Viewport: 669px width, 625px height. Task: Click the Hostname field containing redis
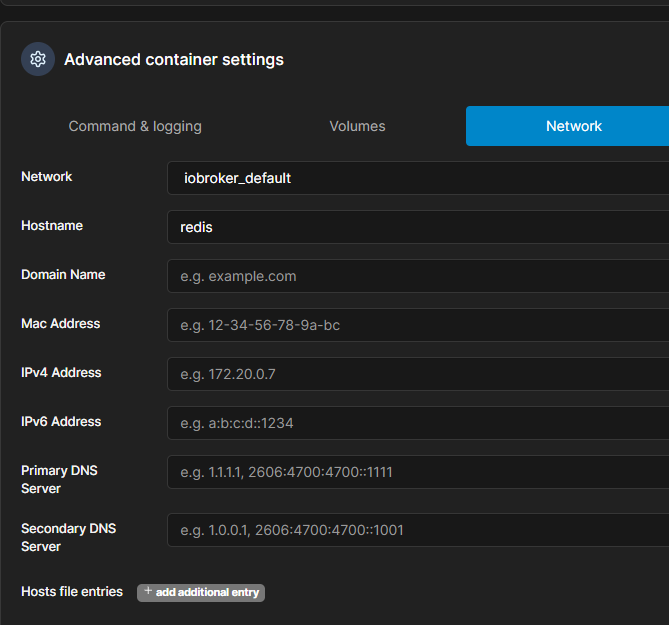click(417, 227)
